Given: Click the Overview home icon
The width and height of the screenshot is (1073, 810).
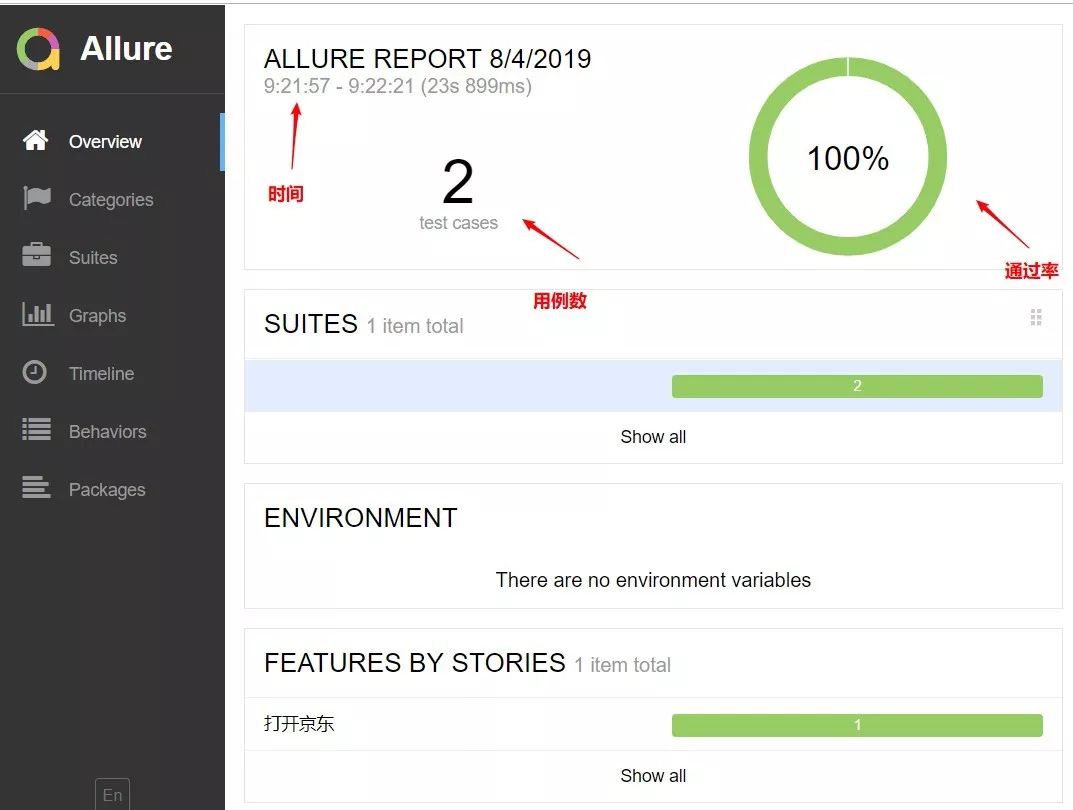Looking at the screenshot, I should pyautogui.click(x=35, y=140).
